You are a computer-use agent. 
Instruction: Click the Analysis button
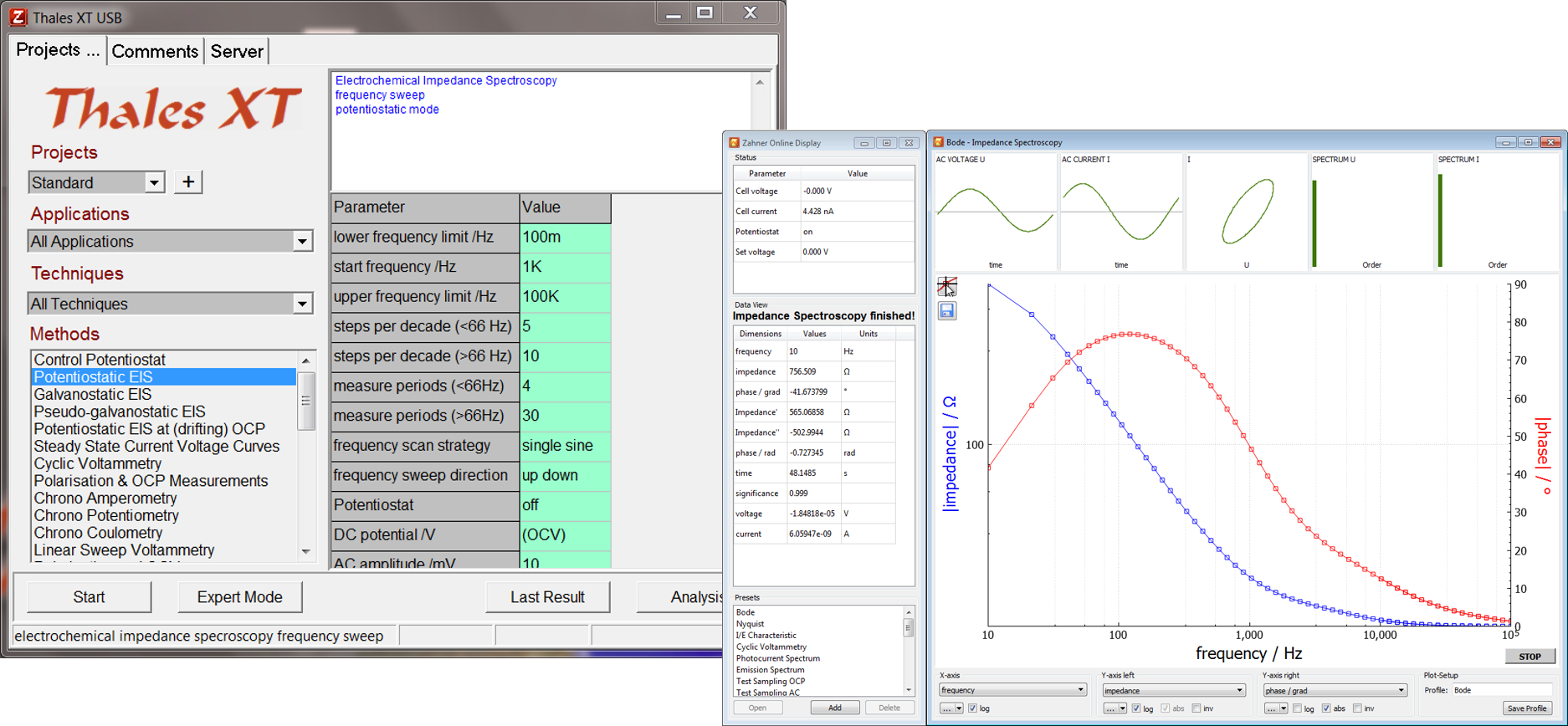[x=680, y=596]
